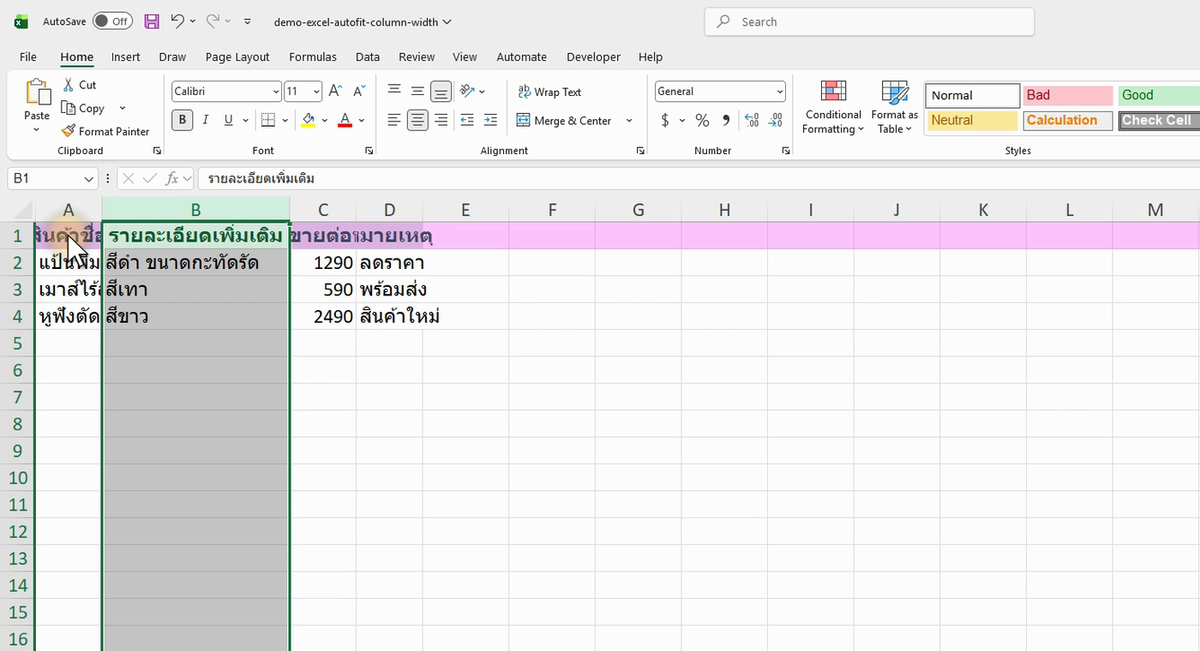Click the Paste clipboard icon
This screenshot has height=651, width=1200.
(x=37, y=93)
